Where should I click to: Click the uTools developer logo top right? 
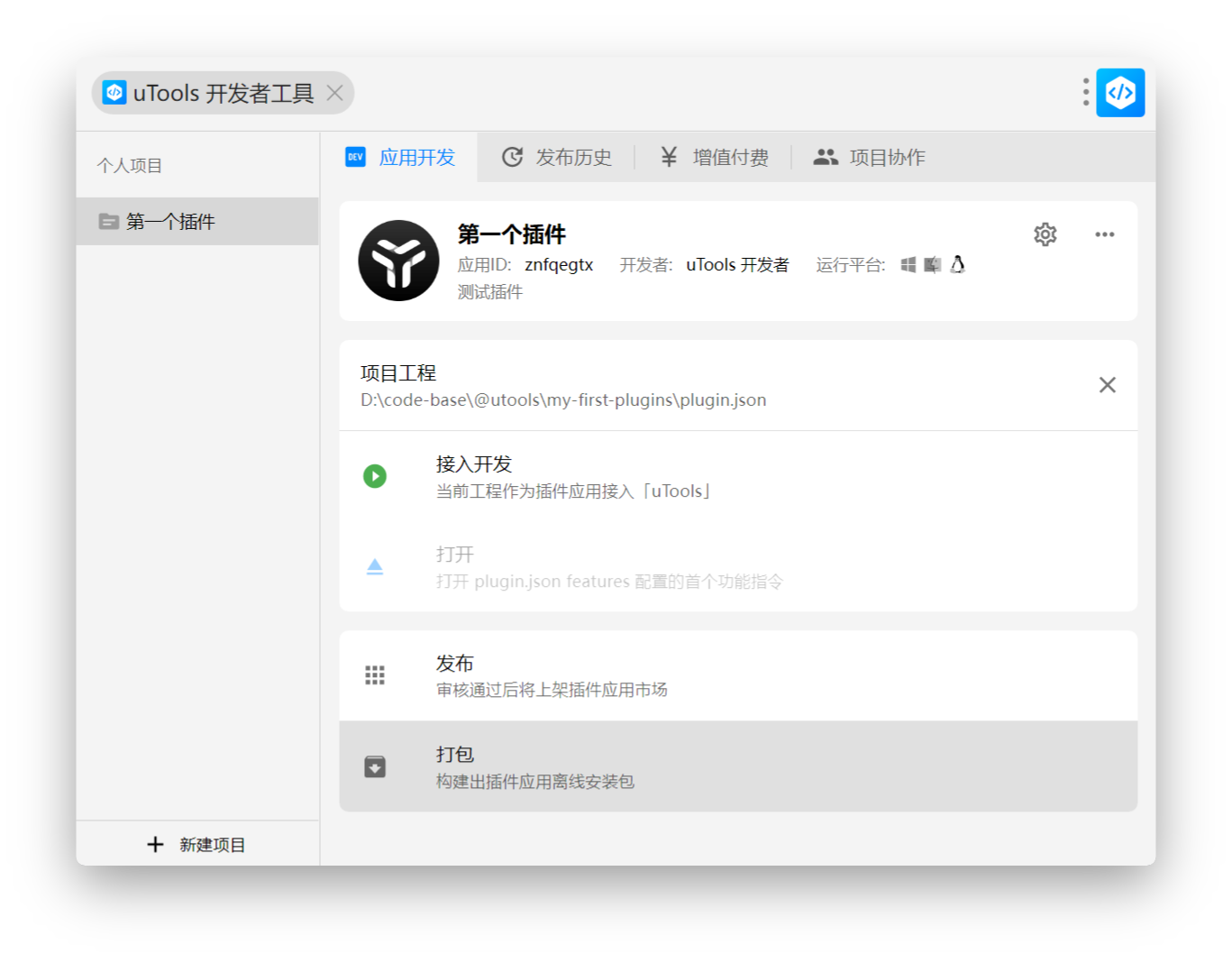[x=1119, y=92]
